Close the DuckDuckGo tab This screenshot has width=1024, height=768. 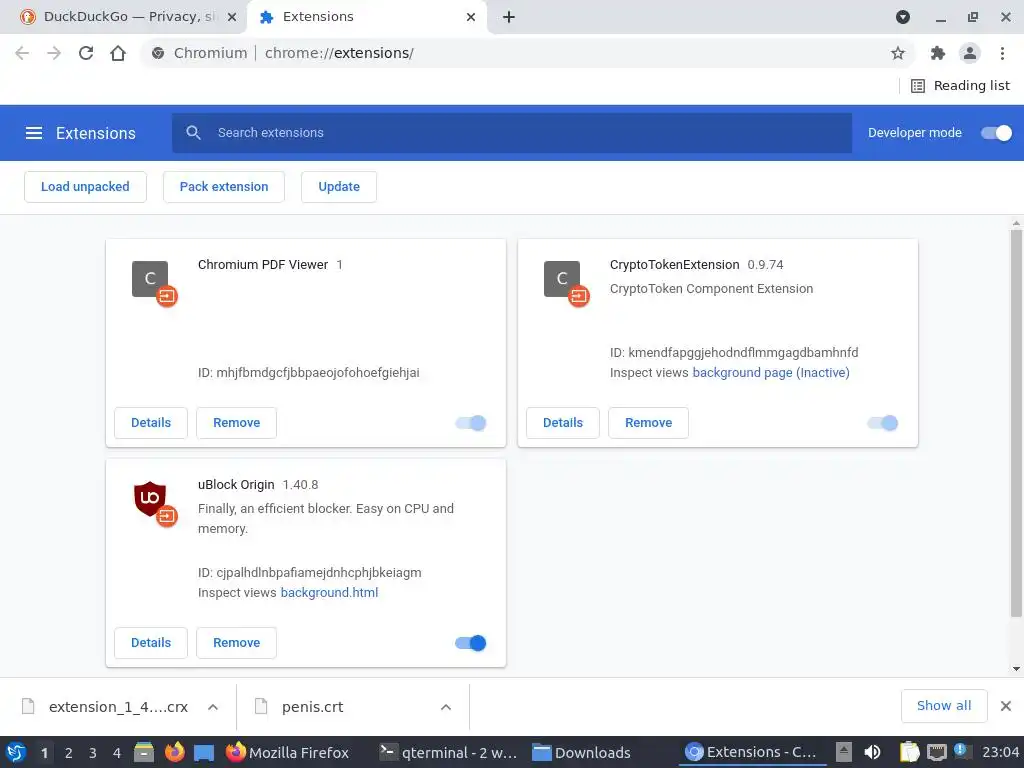click(232, 17)
